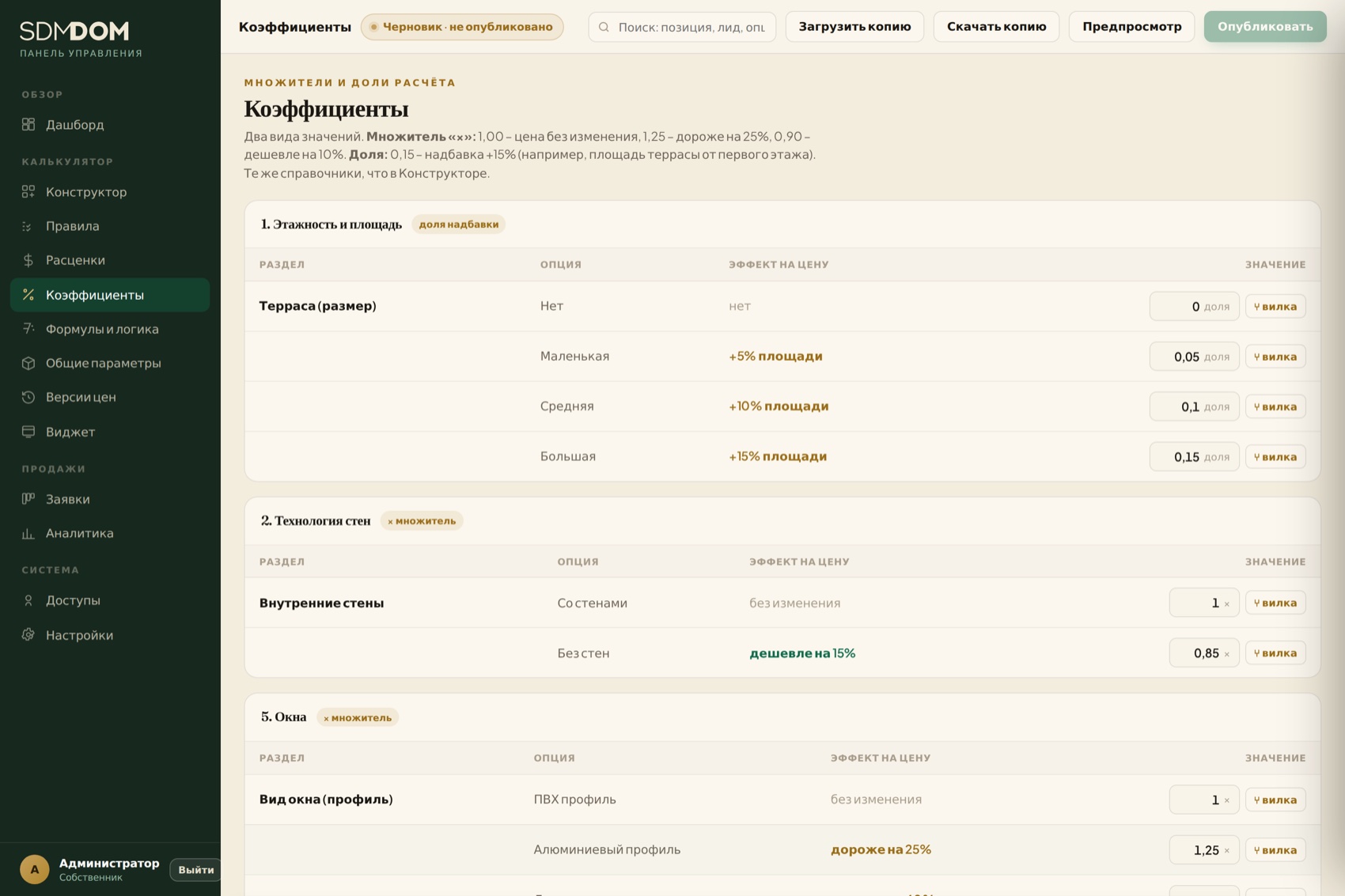Click the множитель tag beside Окна
This screenshot has width=1345, height=896.
tap(358, 718)
